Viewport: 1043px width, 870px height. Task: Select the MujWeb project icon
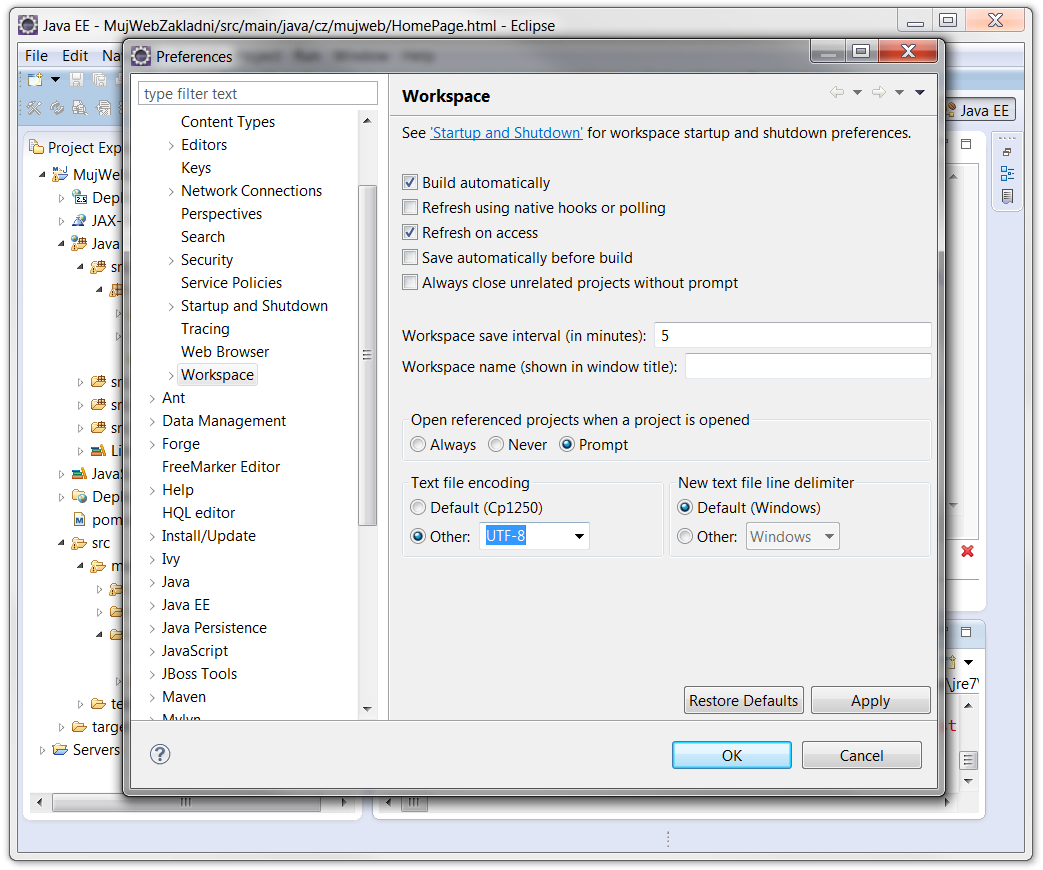60,174
